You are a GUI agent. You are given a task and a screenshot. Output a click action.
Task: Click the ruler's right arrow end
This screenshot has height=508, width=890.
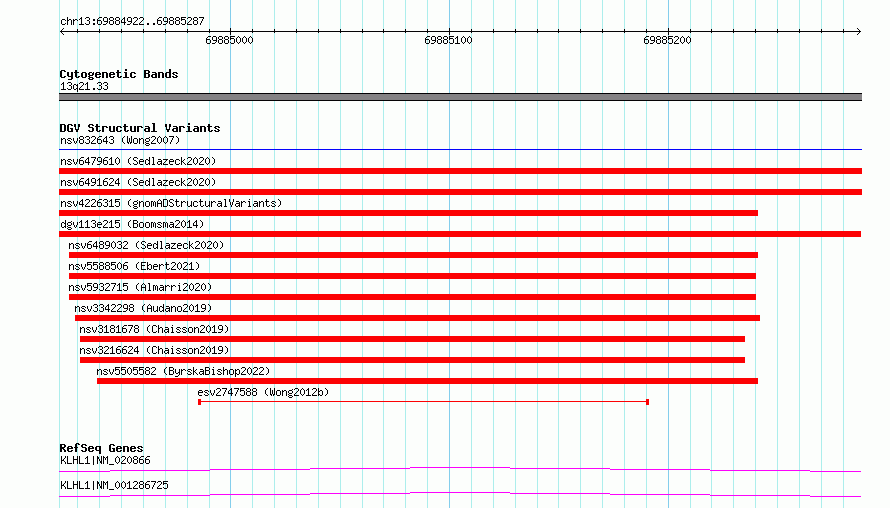[859, 32]
